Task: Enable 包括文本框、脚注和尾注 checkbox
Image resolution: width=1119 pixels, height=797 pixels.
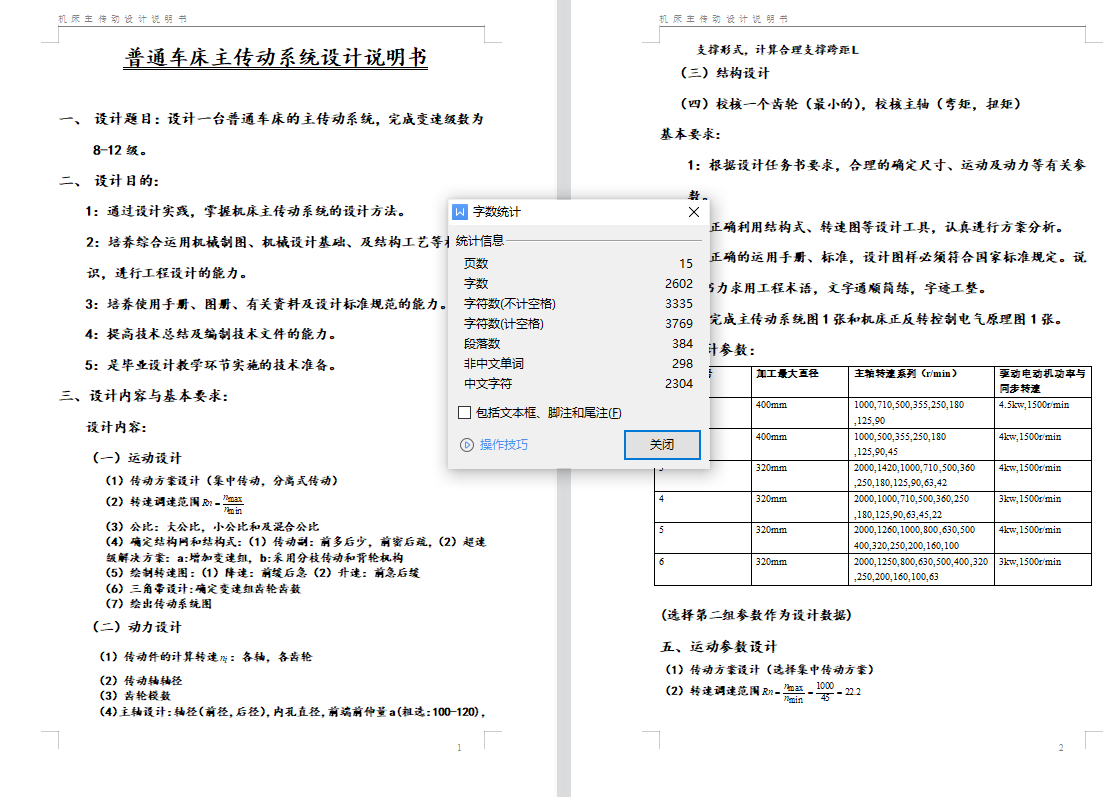Action: click(x=464, y=412)
